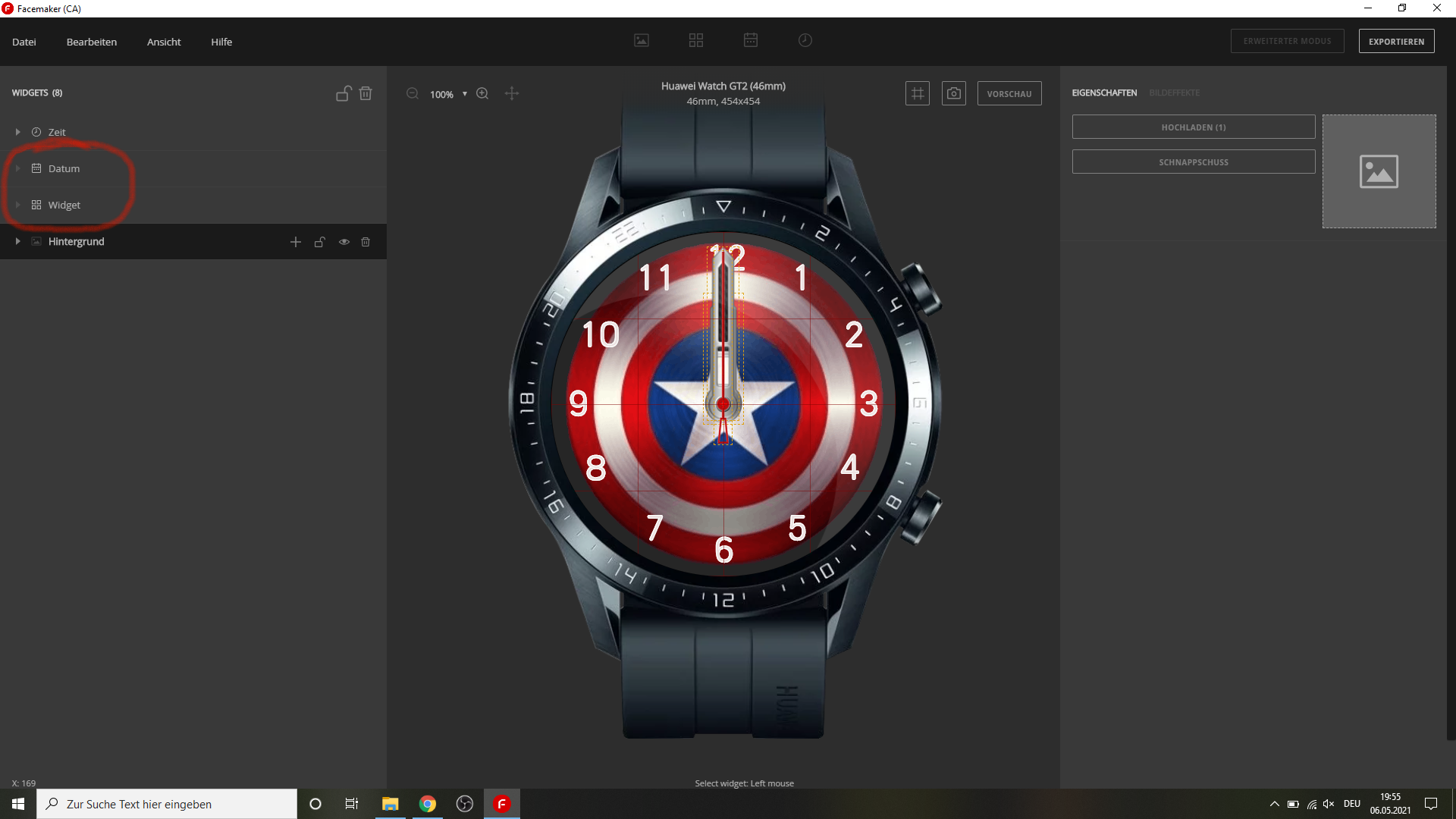Open the Hilfe menu
This screenshot has height=819, width=1456.
pyautogui.click(x=221, y=42)
